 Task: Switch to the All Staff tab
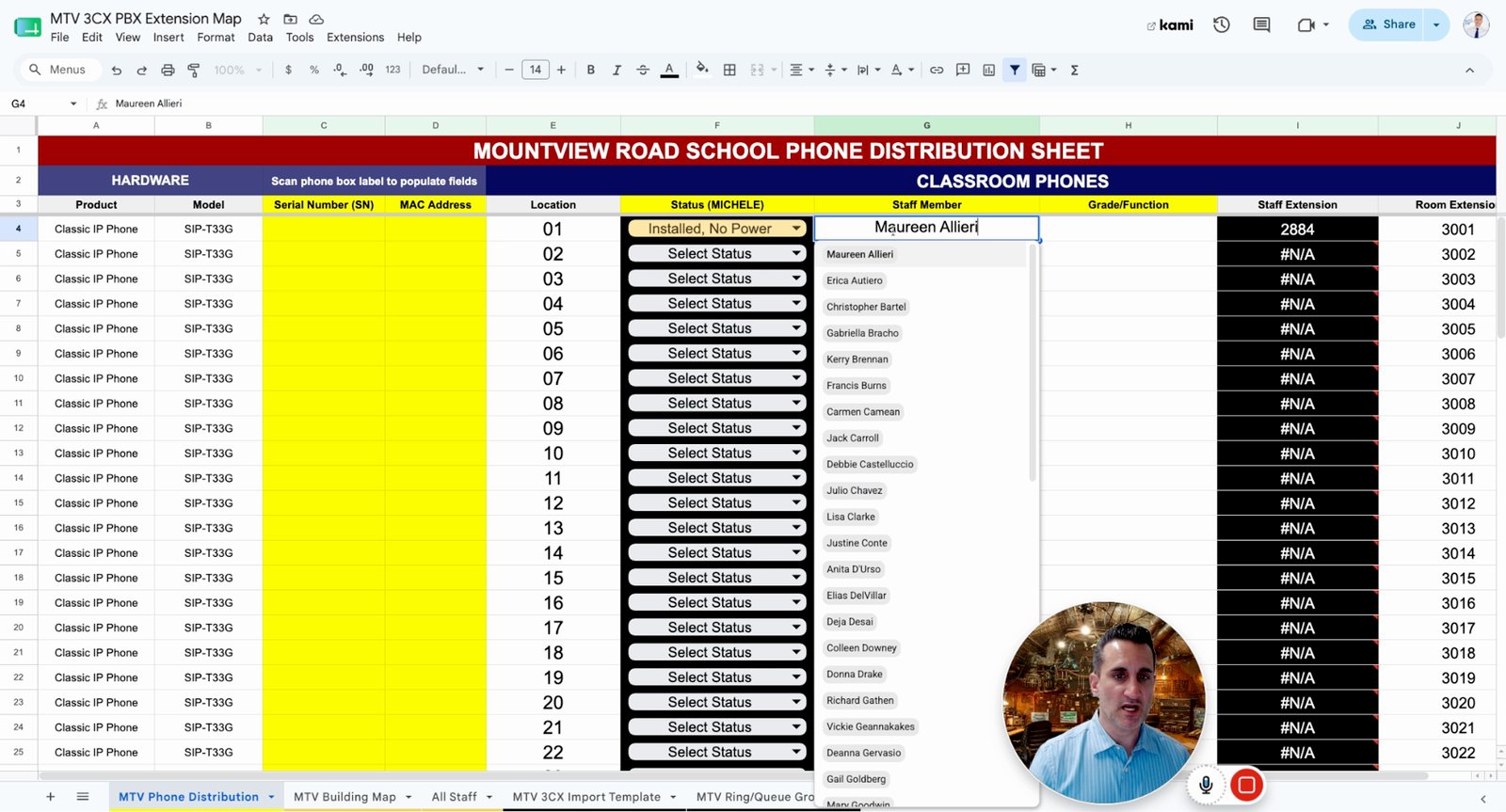[x=454, y=797]
